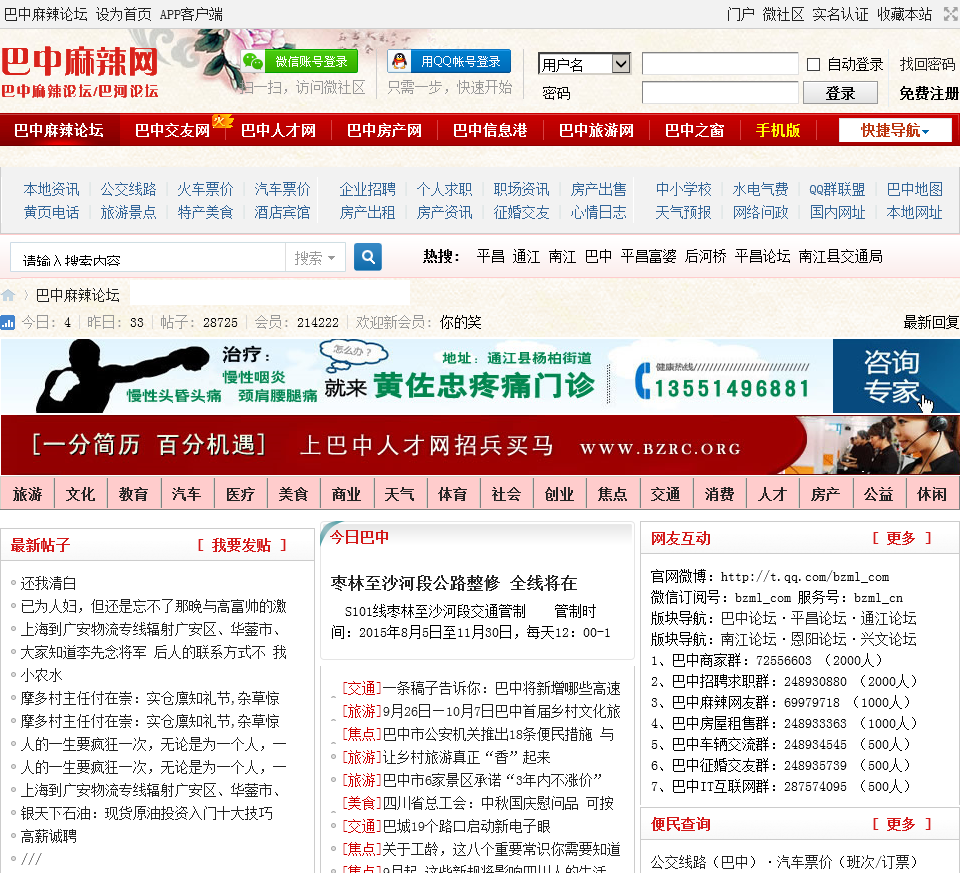The image size is (960, 873).
Task: Open the 巴中房产网 nav tab
Action: [384, 130]
